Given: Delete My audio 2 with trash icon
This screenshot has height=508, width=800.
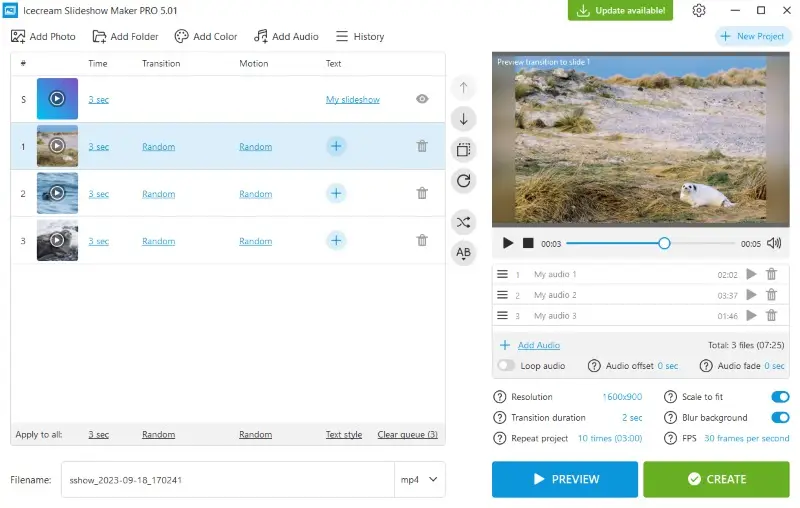Looking at the screenshot, I should (771, 295).
